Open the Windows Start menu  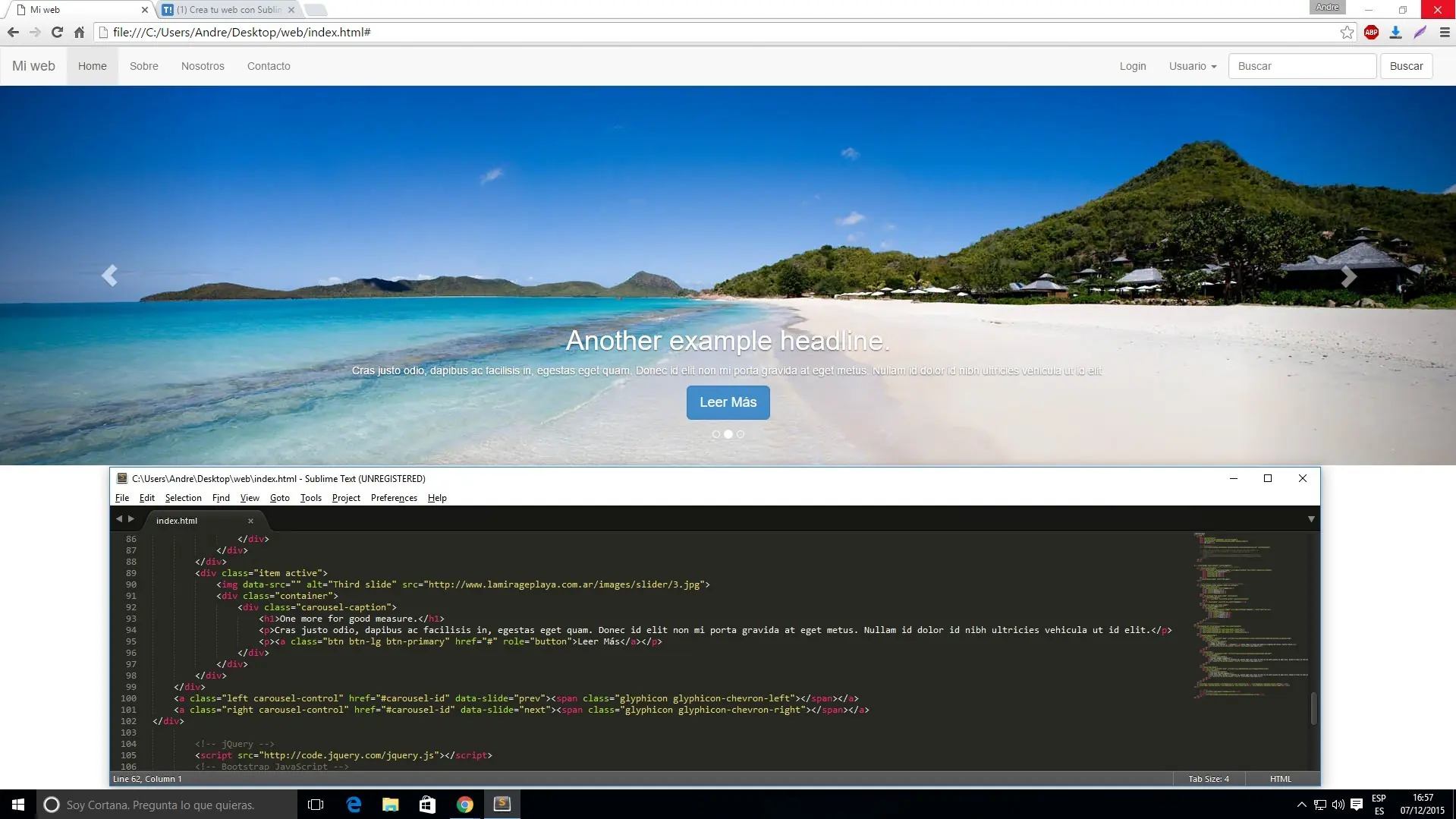[18, 805]
